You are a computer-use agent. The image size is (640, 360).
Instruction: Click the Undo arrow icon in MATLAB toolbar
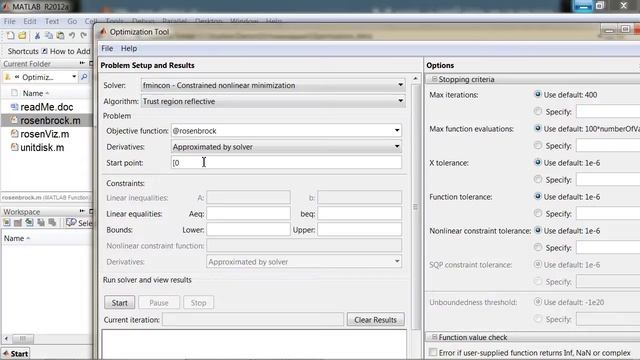tap(72, 36)
